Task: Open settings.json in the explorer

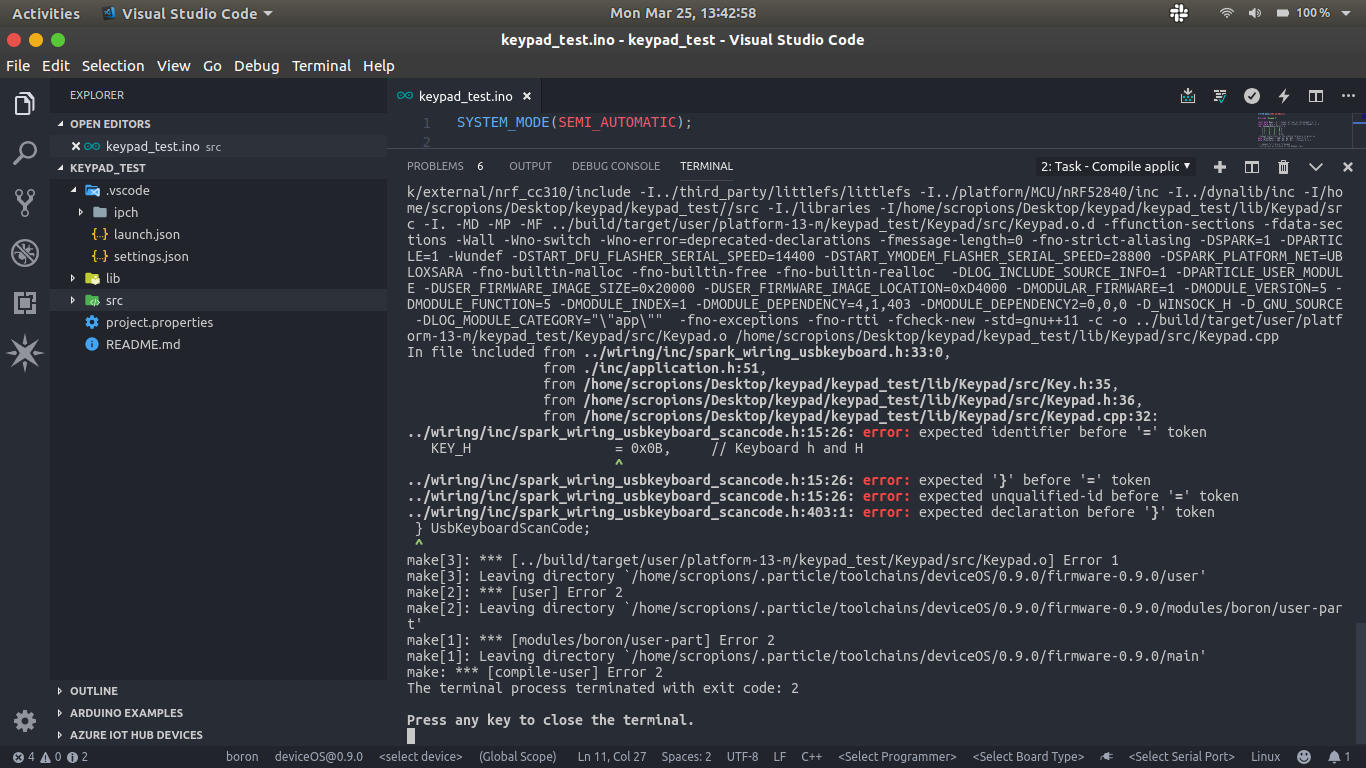Action: [x=151, y=256]
